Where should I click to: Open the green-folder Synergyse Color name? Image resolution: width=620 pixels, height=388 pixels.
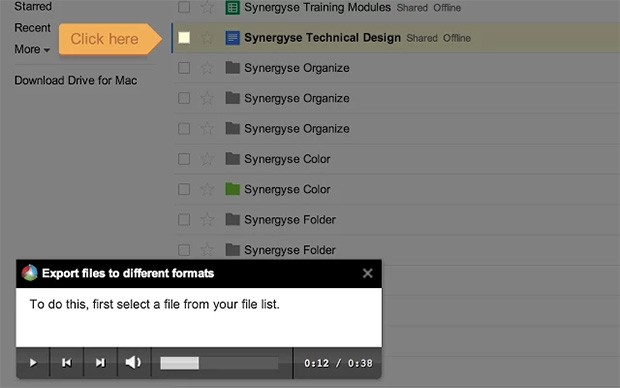(x=287, y=189)
